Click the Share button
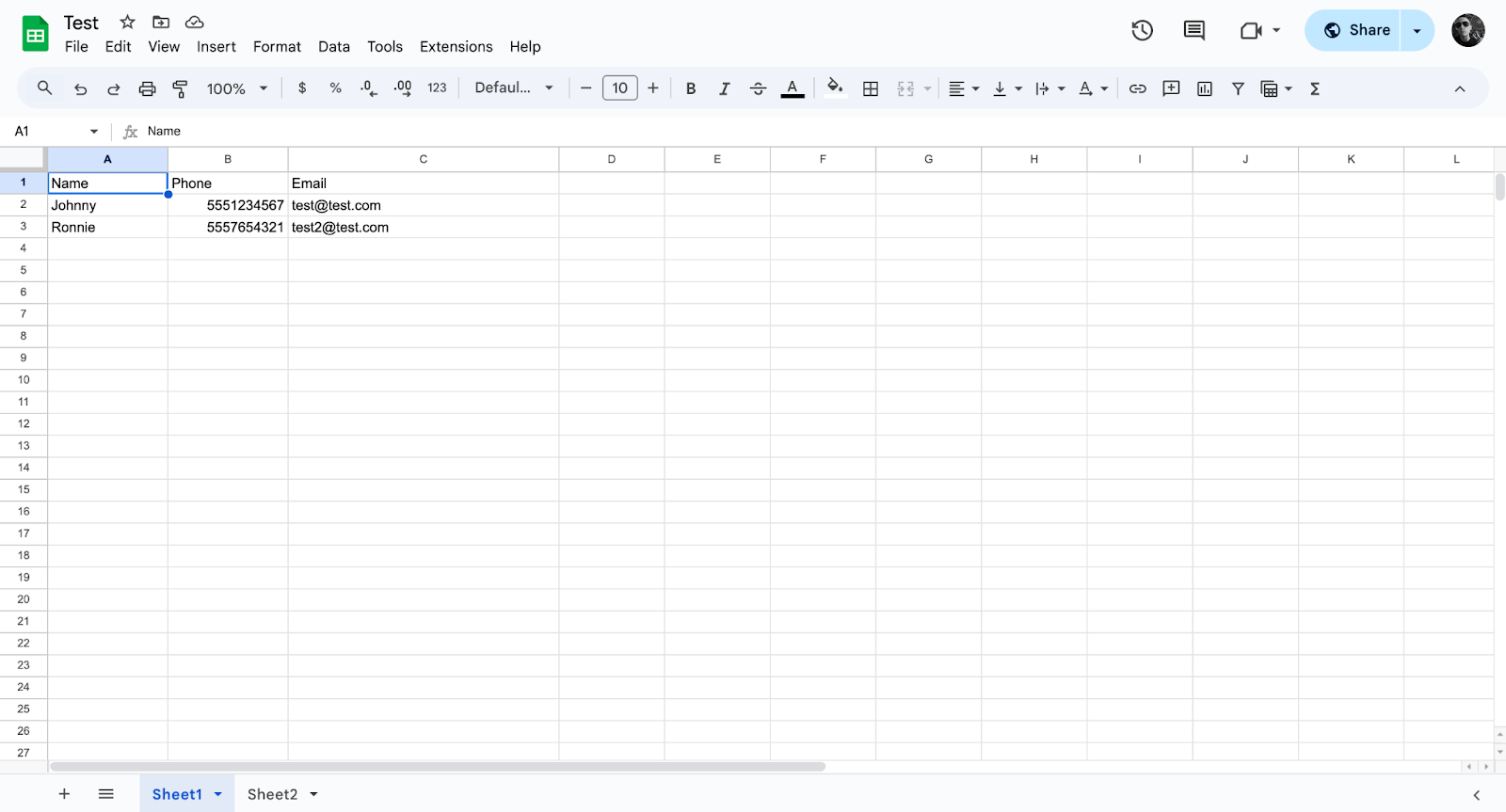The height and width of the screenshot is (812, 1506). tap(1355, 30)
